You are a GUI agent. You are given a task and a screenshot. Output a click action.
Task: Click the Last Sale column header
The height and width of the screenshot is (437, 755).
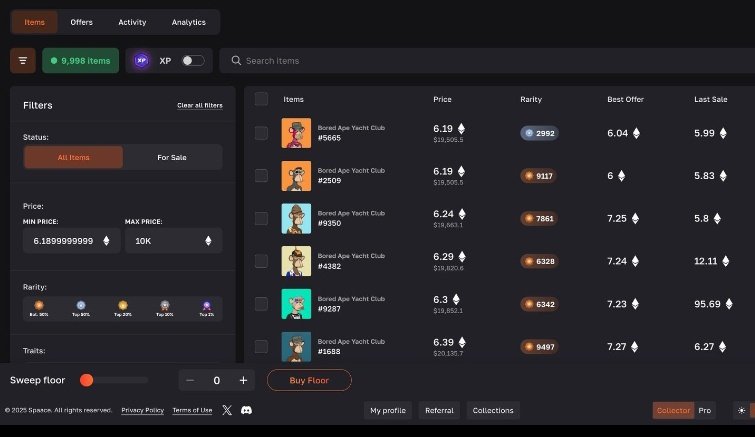[711, 99]
